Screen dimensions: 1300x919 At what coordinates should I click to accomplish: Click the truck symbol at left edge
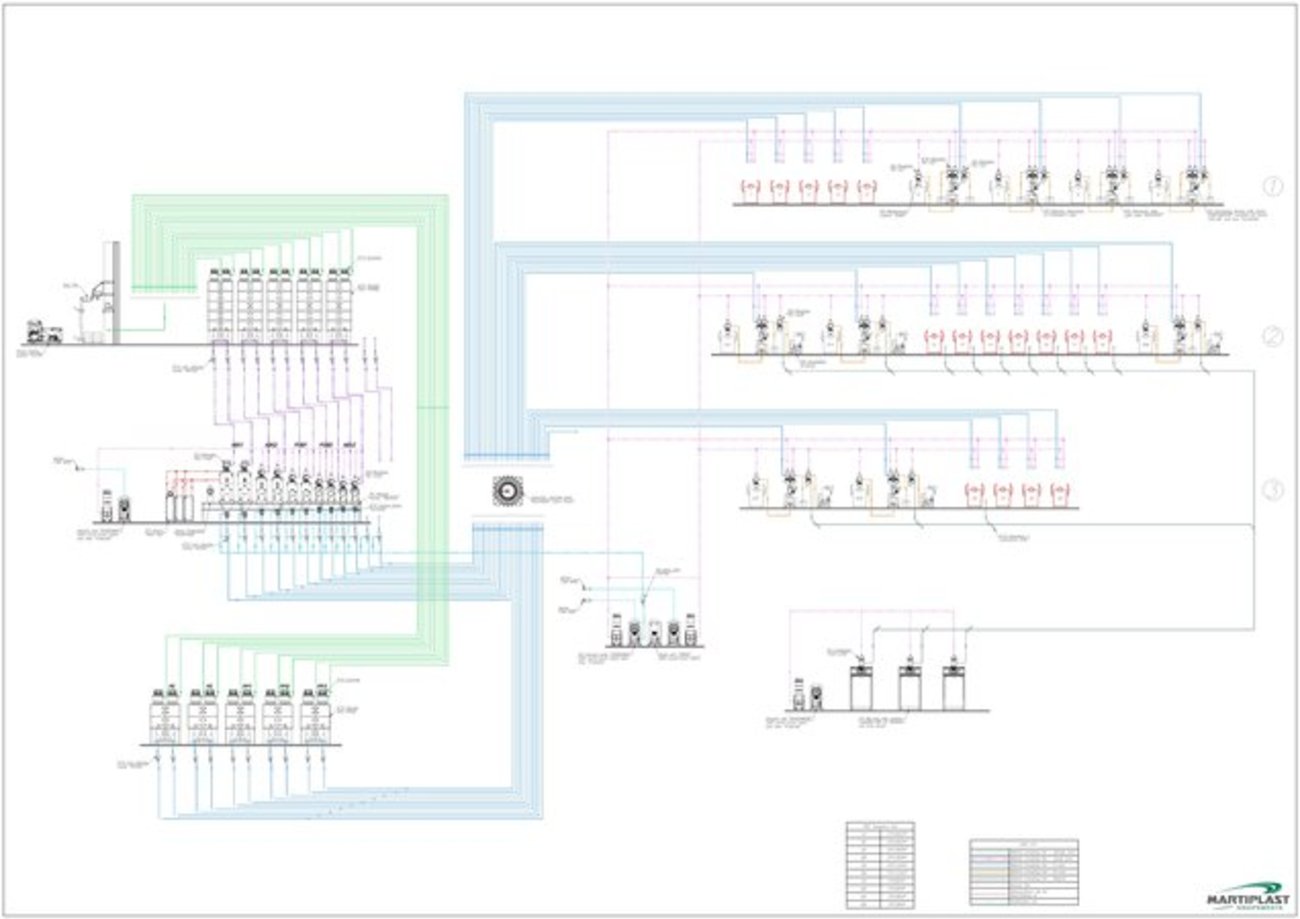pos(45,331)
